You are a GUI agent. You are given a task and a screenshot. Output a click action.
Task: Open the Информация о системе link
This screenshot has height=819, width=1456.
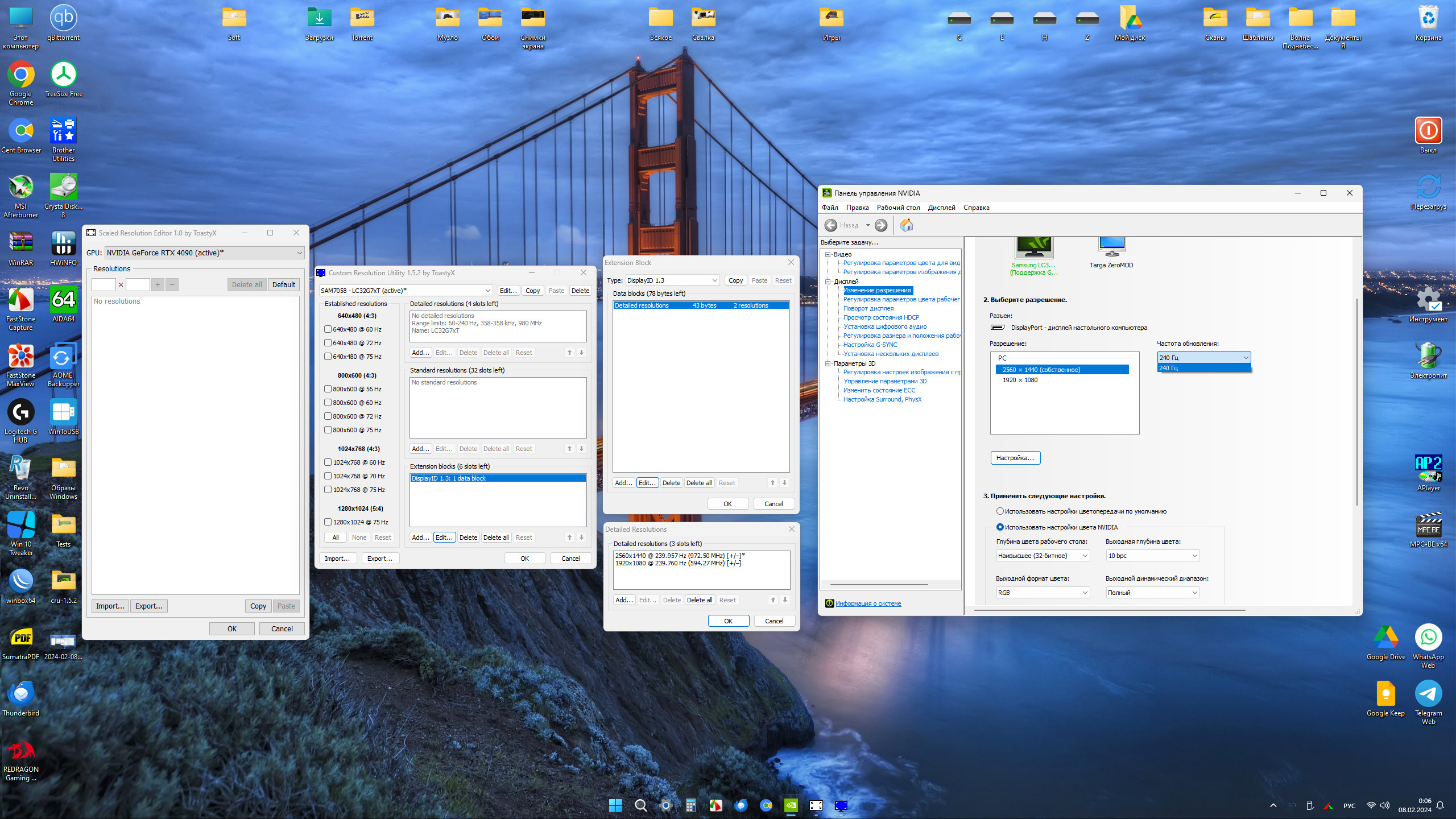868,603
